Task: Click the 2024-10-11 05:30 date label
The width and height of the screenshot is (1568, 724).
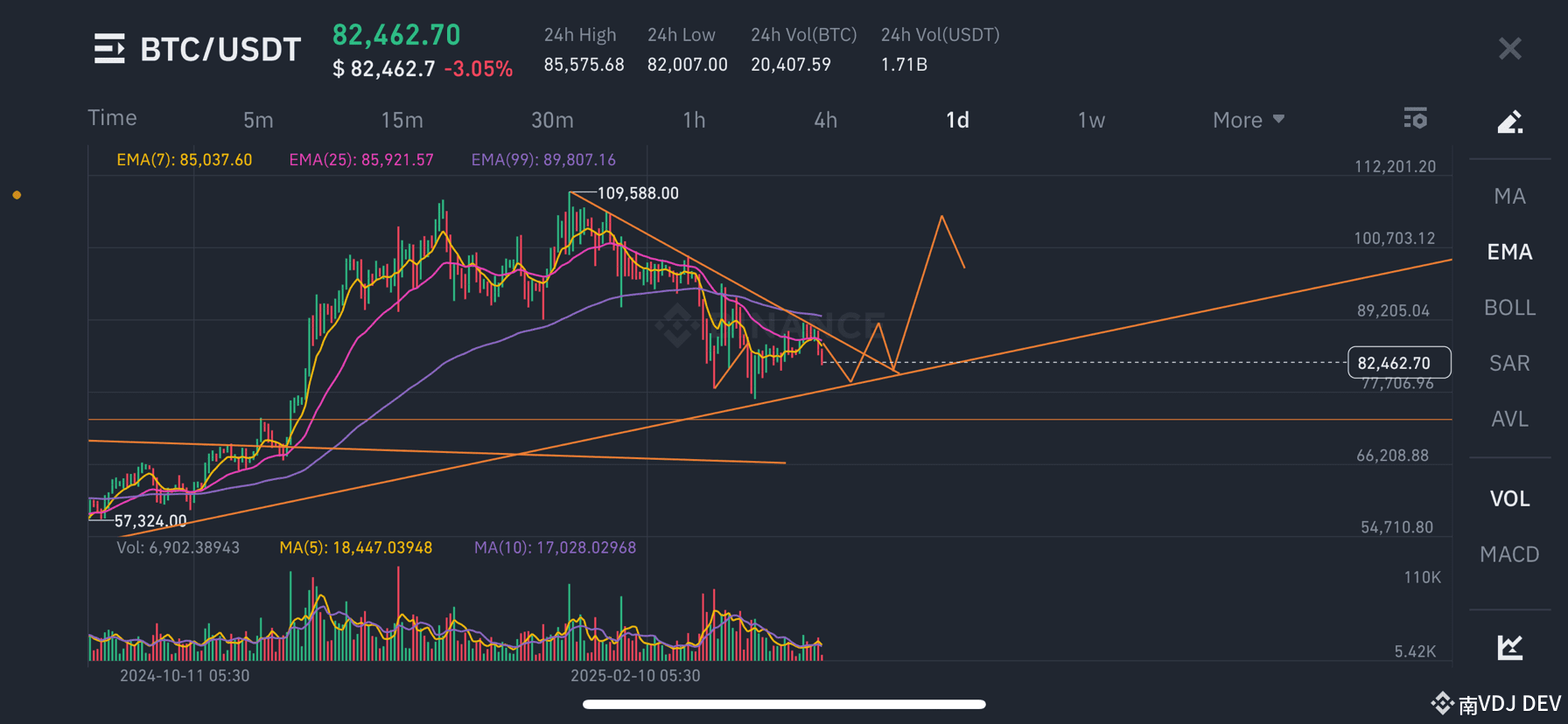Action: point(185,676)
